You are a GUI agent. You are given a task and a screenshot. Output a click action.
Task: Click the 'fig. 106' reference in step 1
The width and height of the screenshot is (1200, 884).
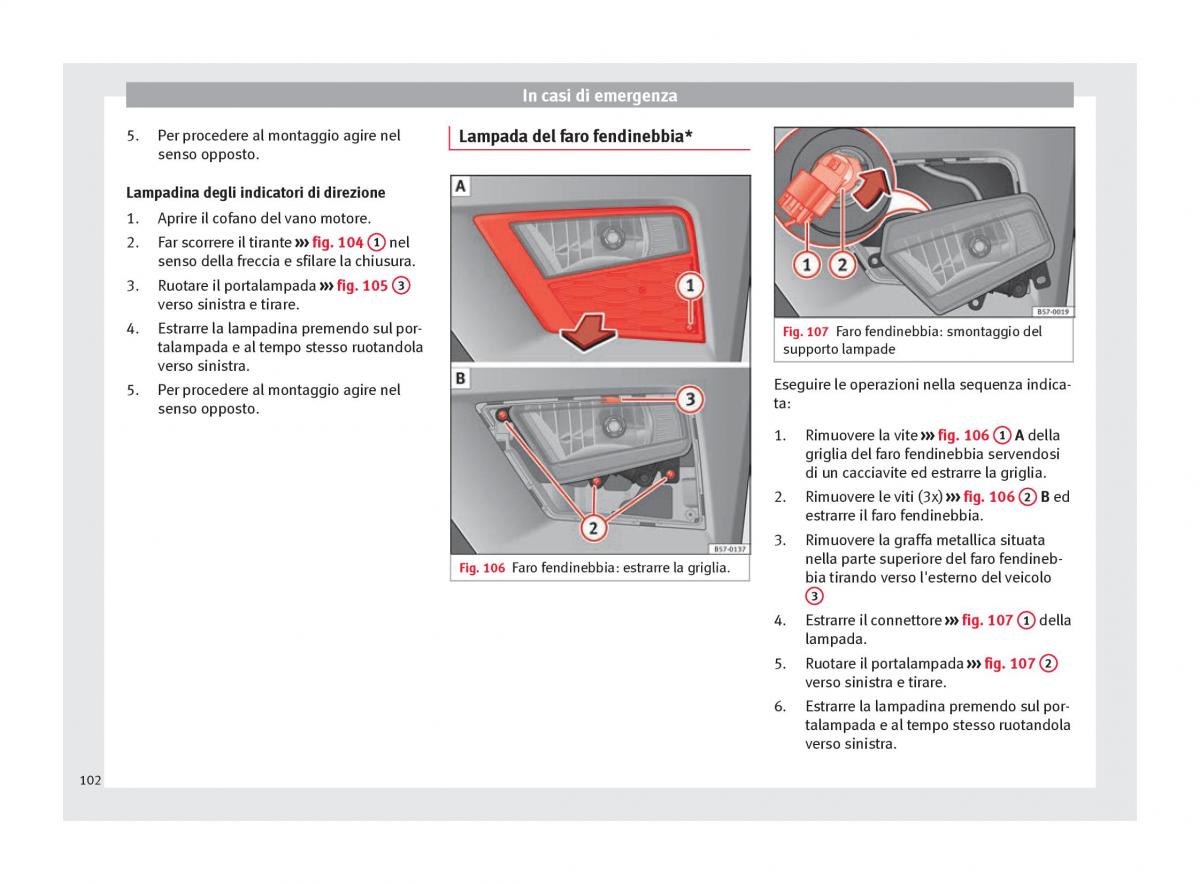(963, 435)
